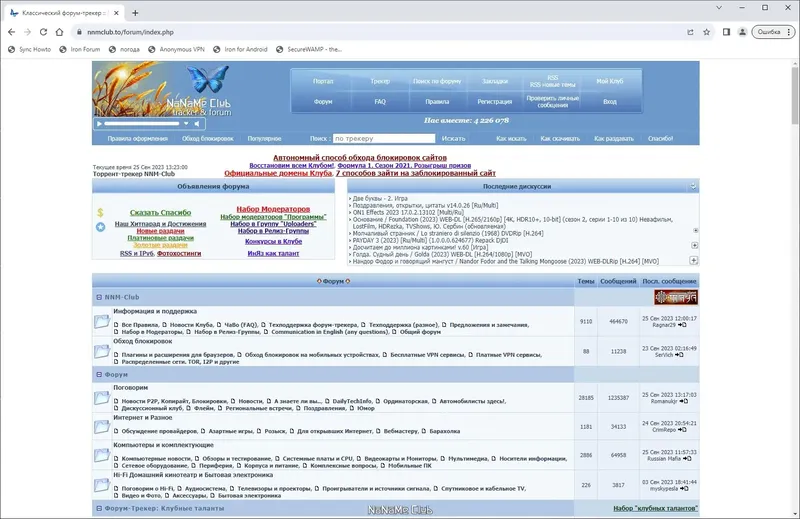Screen dimensions: 800x519
Task: Go to last post by Ragnar29 arrow icon
Action: pos(682,325)
